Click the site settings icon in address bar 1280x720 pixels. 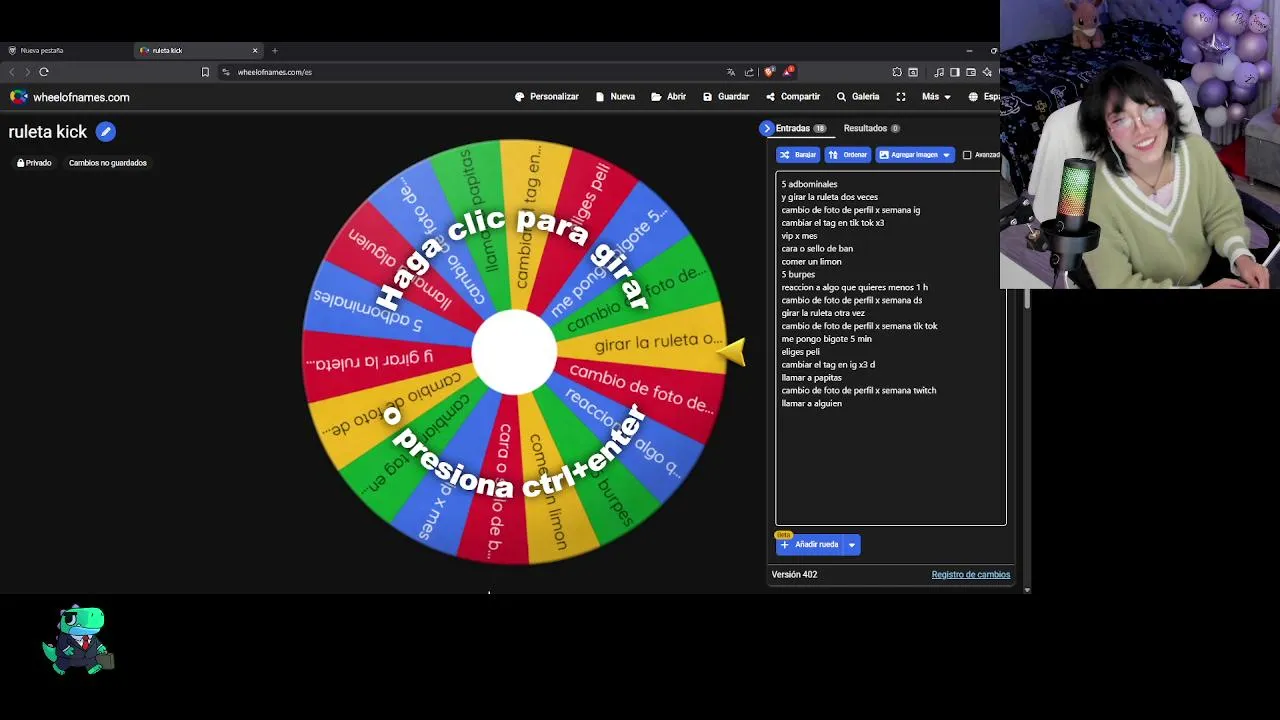(x=226, y=72)
